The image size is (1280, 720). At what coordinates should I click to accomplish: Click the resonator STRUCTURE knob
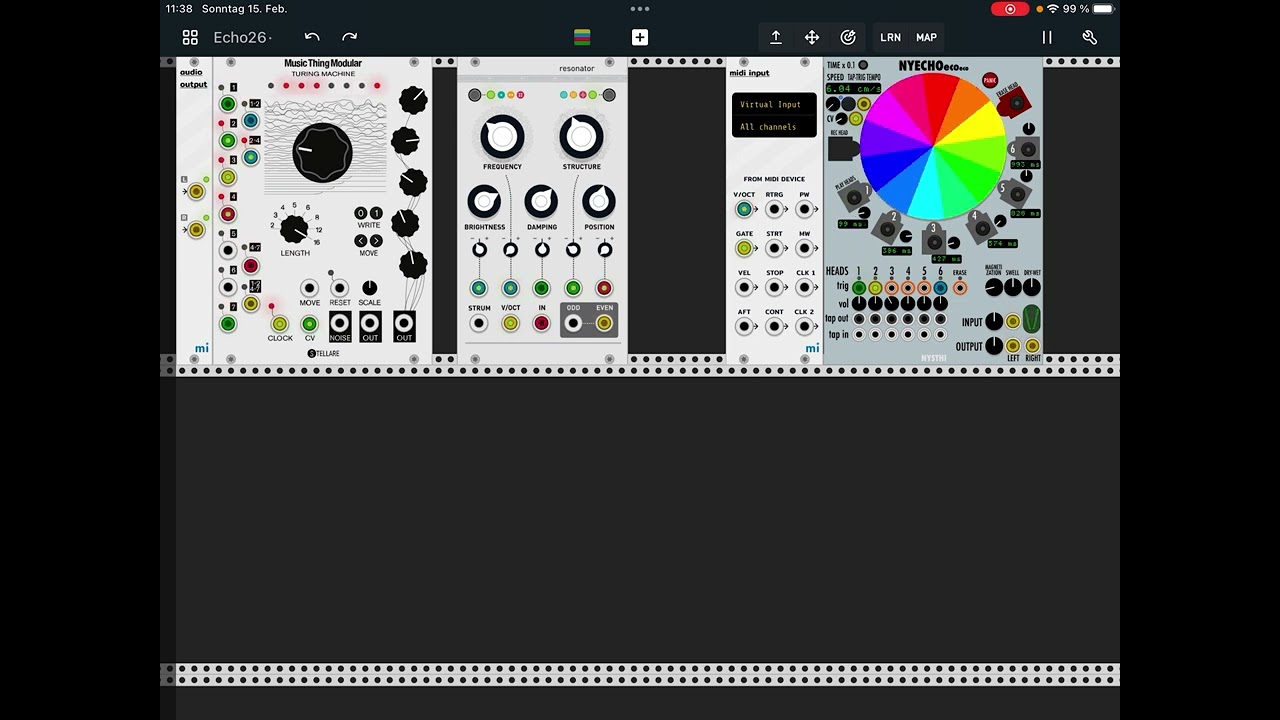tap(581, 137)
